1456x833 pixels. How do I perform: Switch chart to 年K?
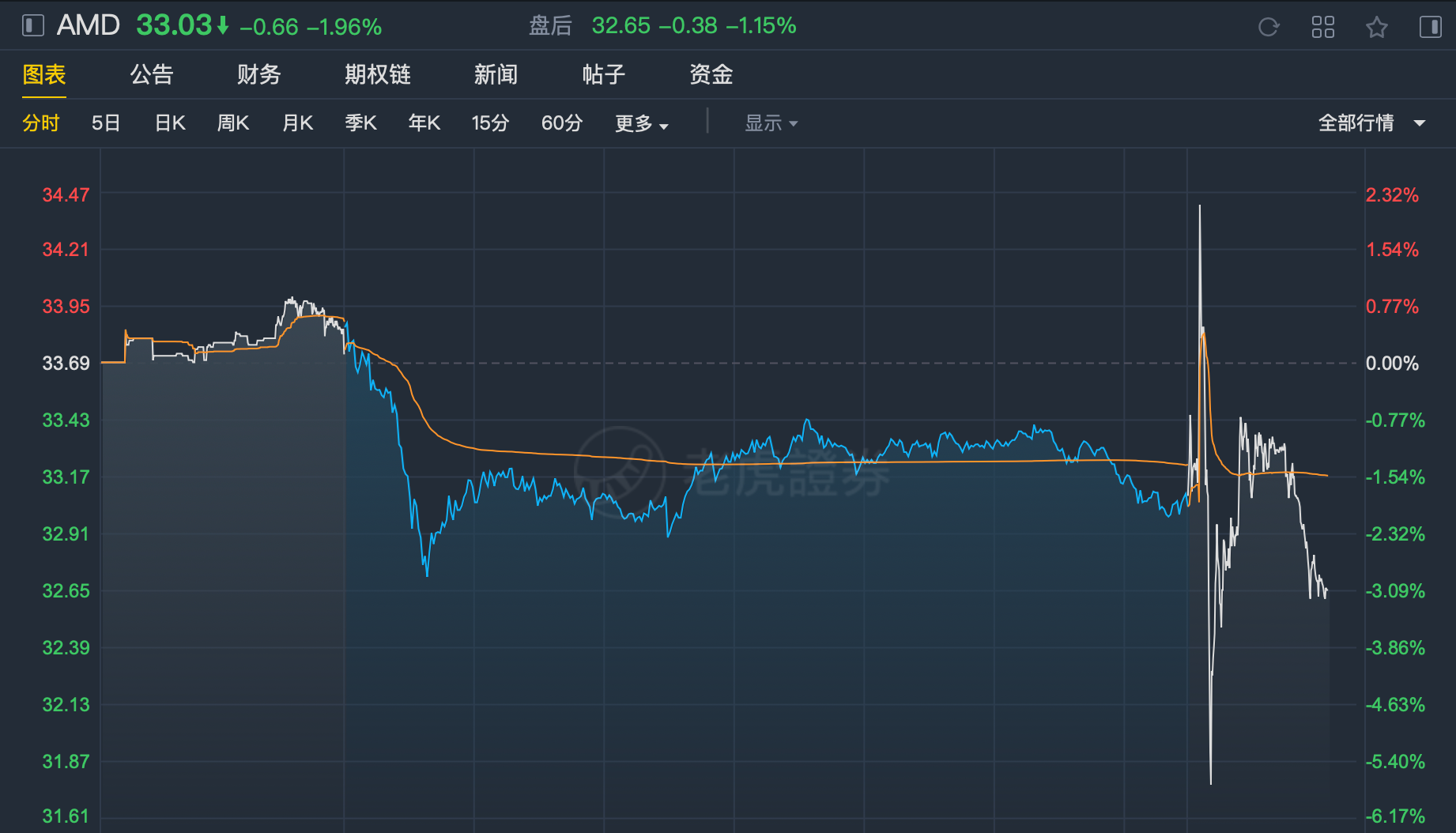pos(424,123)
